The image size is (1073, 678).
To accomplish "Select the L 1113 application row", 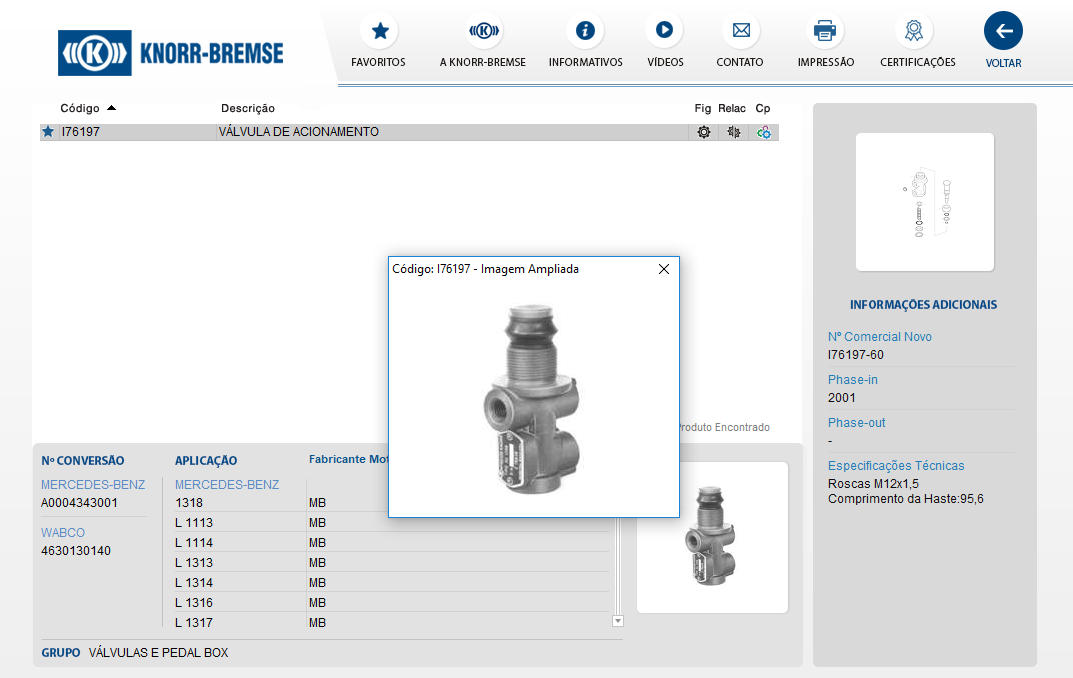I will tap(194, 523).
